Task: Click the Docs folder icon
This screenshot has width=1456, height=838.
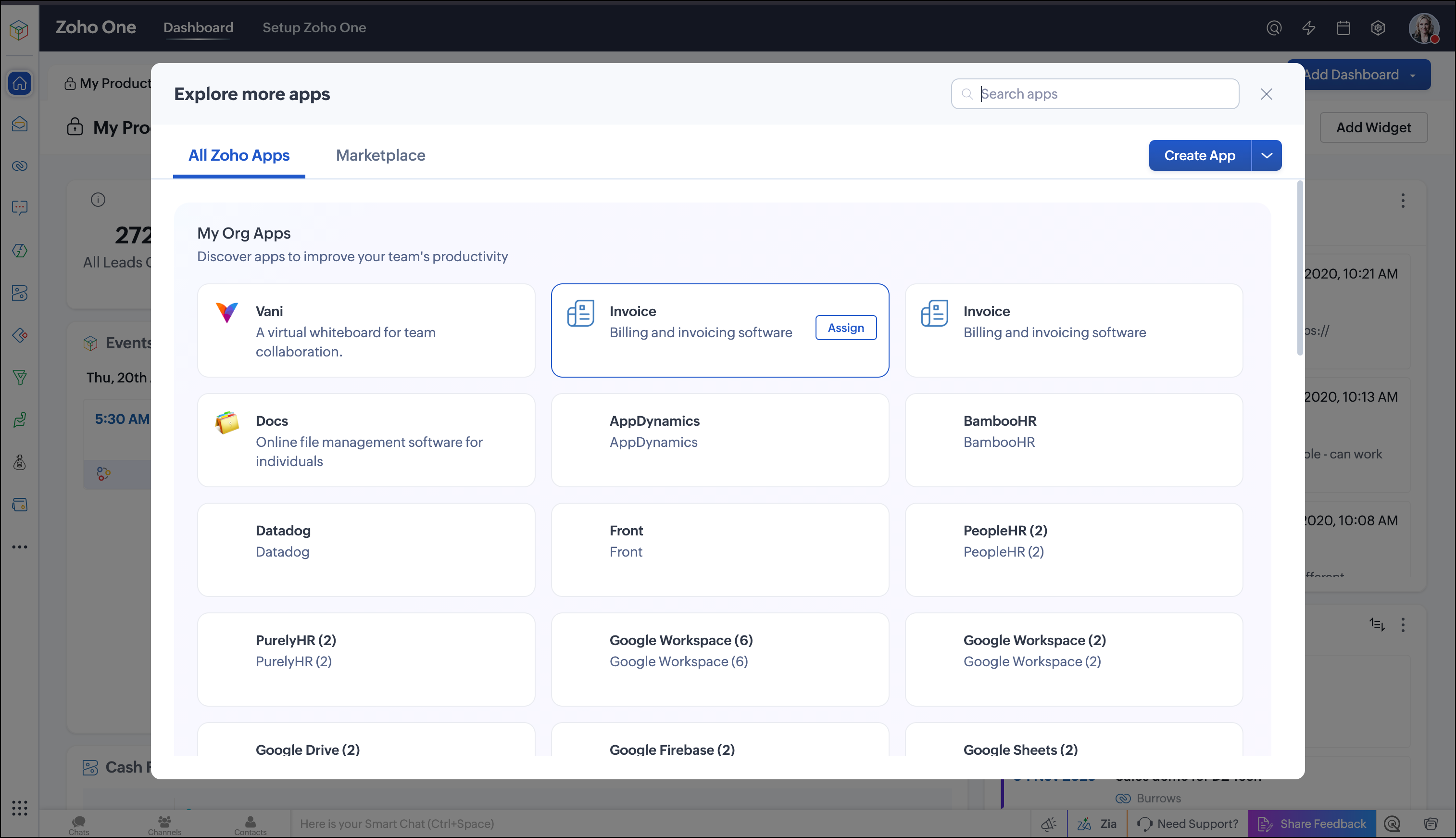Action: tap(226, 423)
